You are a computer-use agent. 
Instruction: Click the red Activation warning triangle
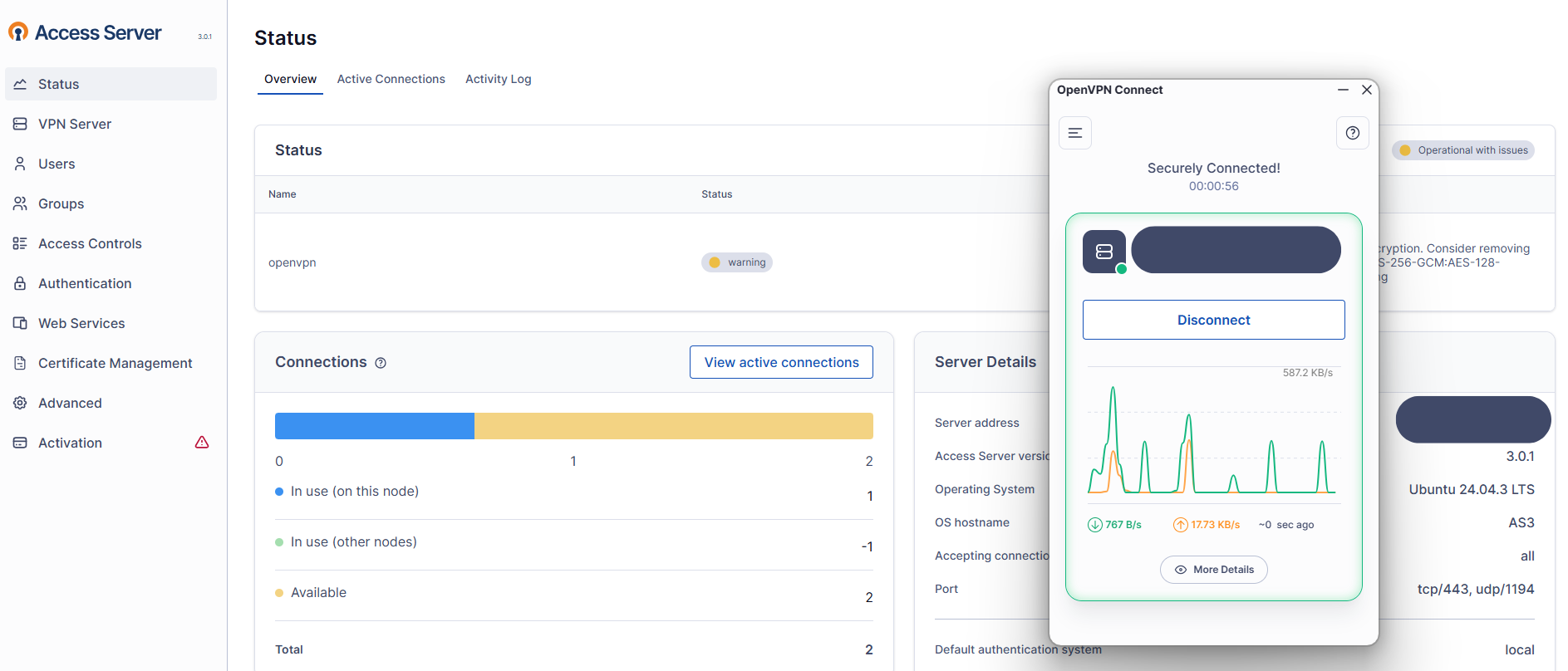pos(202,443)
